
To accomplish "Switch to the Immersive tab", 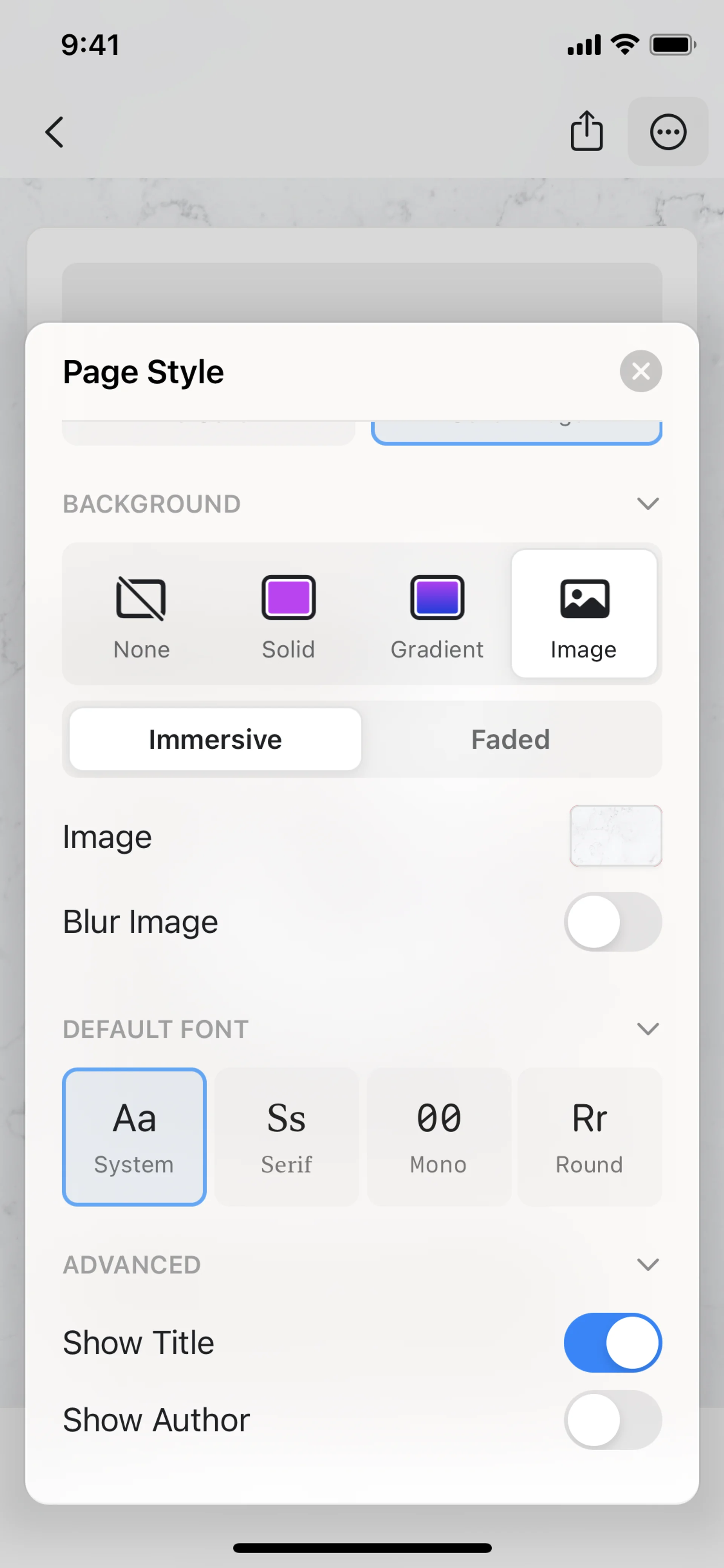I will pos(215,740).
